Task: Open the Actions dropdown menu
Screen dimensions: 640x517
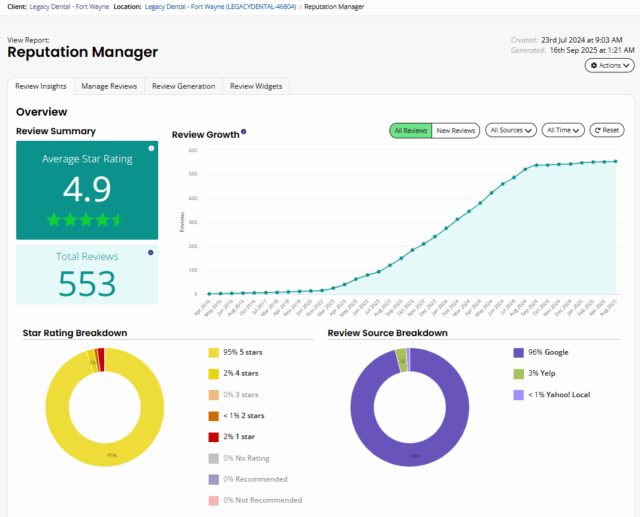Action: pyautogui.click(x=609, y=65)
